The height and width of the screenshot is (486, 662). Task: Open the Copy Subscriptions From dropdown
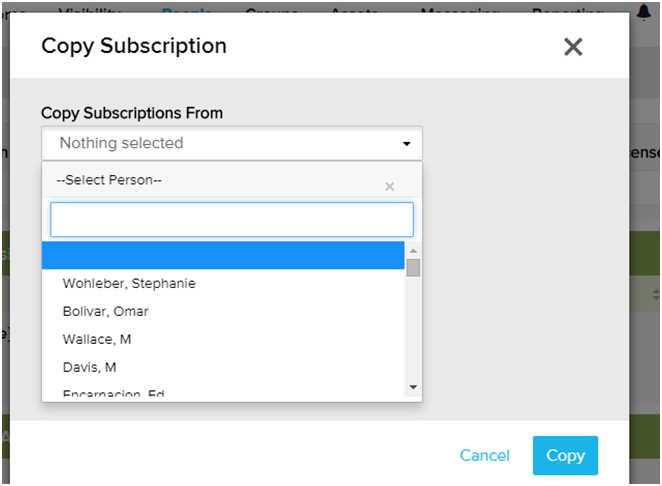(231, 143)
